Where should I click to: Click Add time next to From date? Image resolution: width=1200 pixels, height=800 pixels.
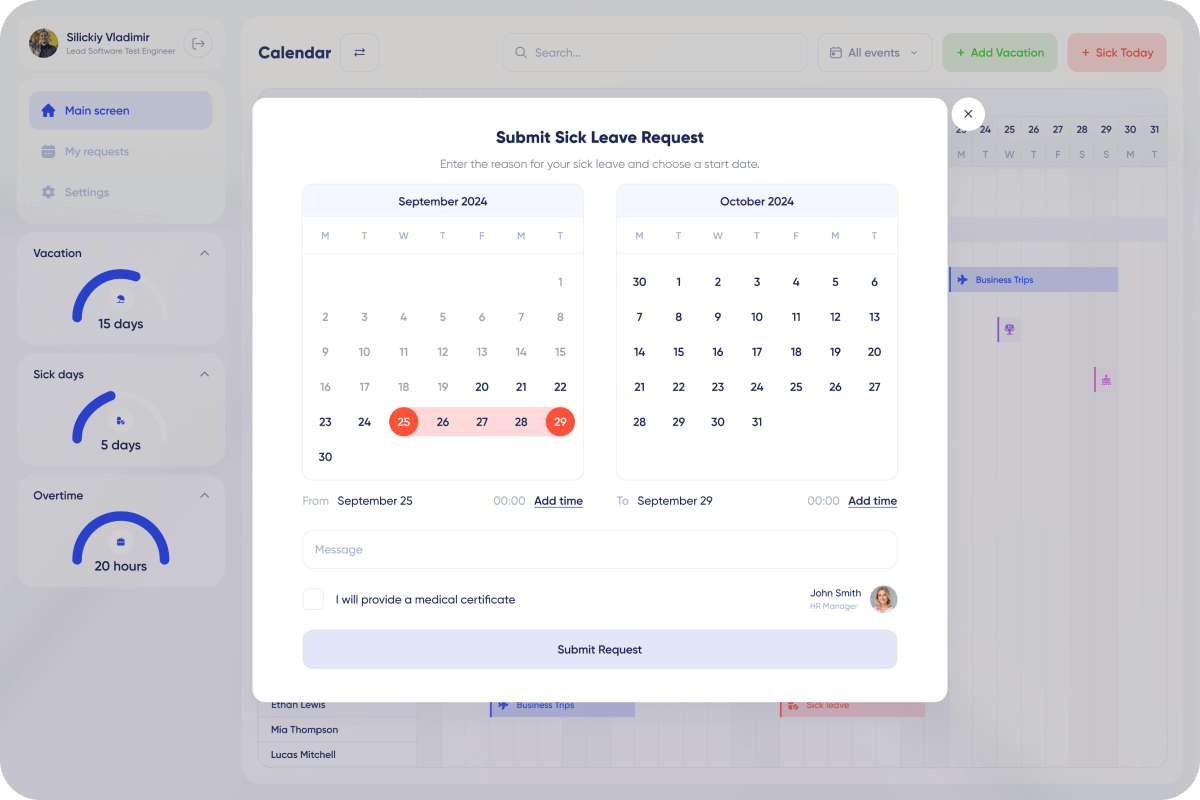(x=558, y=501)
